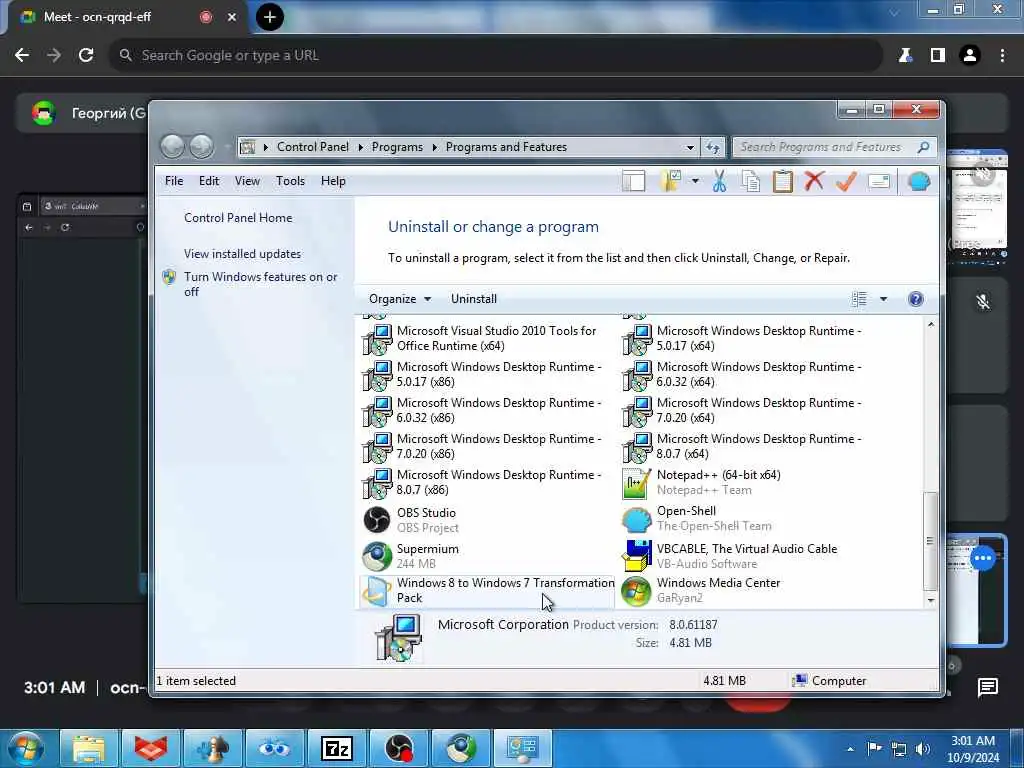This screenshot has width=1024, height=768.
Task: Click the red fox taskbar icon
Action: [151, 748]
